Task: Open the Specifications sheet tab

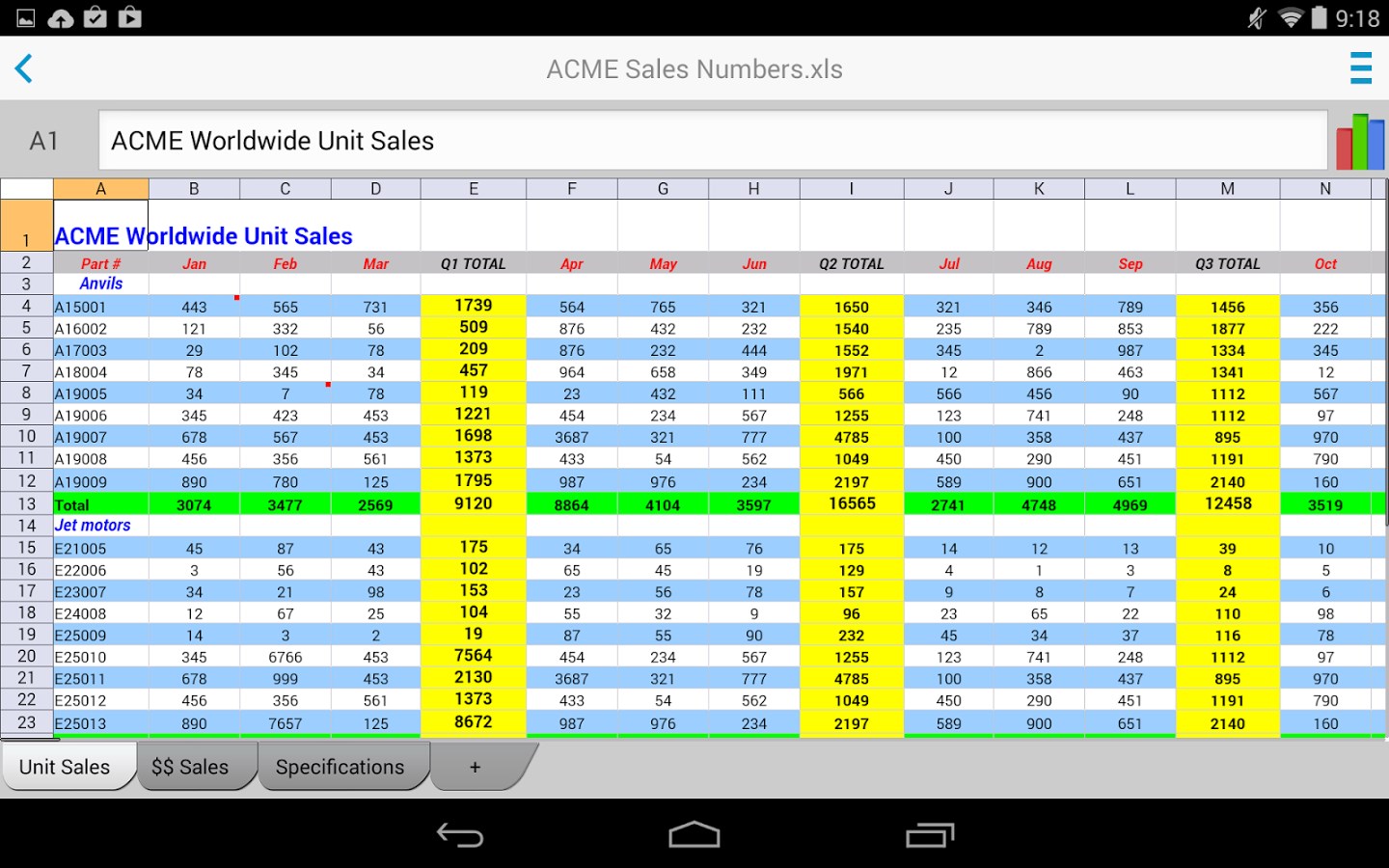Action: tap(340, 766)
